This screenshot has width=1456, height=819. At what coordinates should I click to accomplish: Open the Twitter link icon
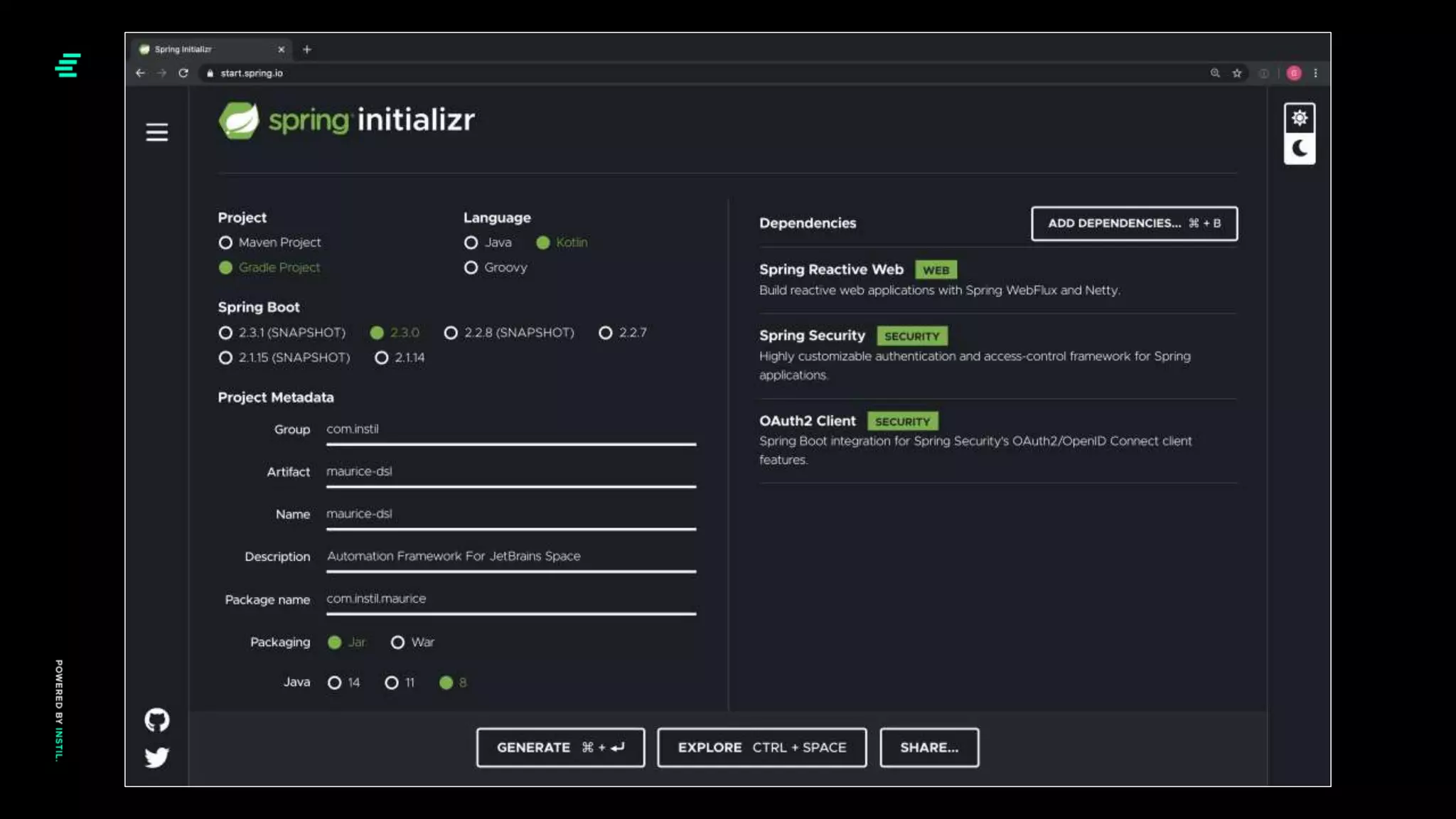pos(156,757)
